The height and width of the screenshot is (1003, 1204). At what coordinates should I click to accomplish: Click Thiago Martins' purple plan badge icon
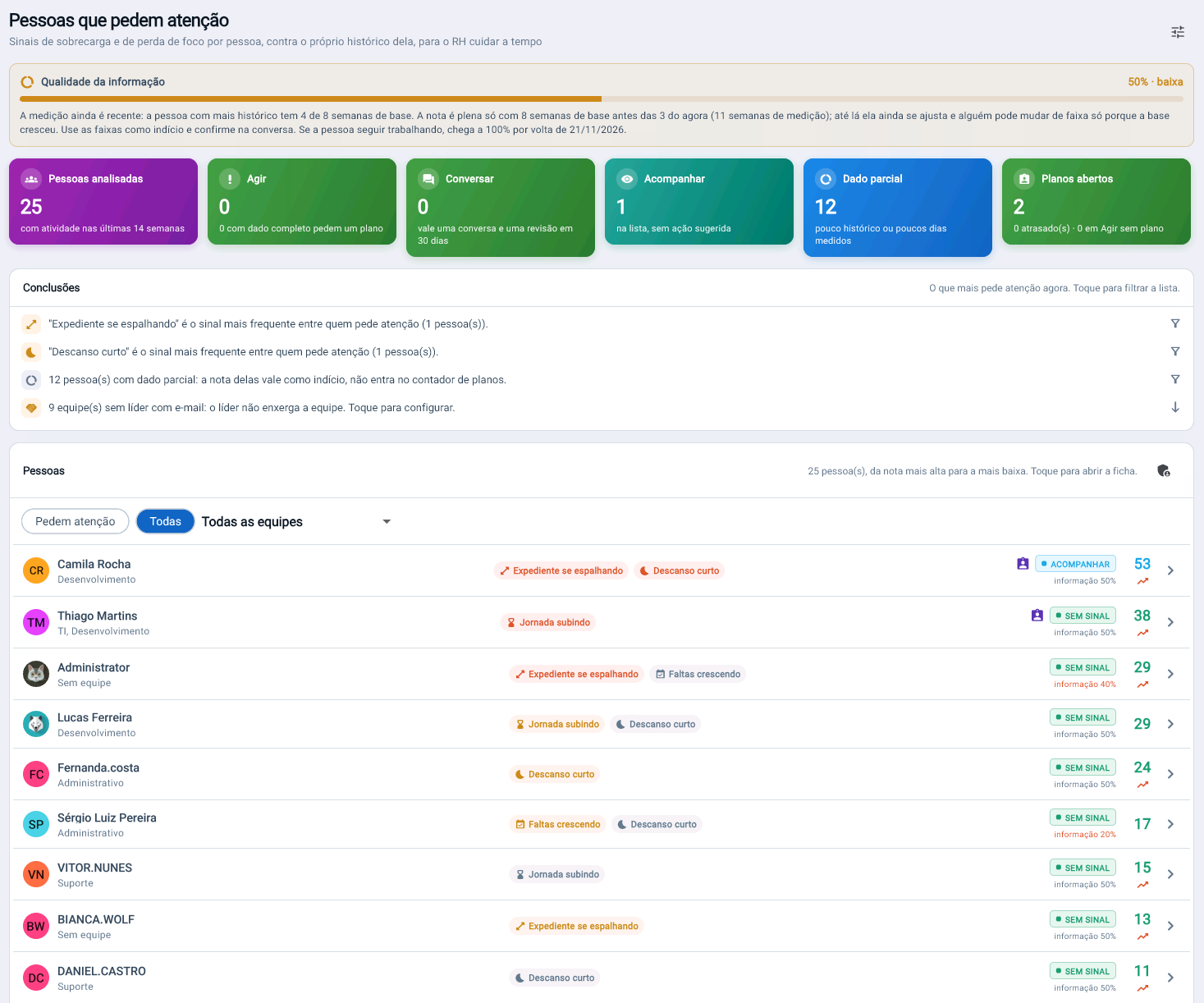(1037, 616)
